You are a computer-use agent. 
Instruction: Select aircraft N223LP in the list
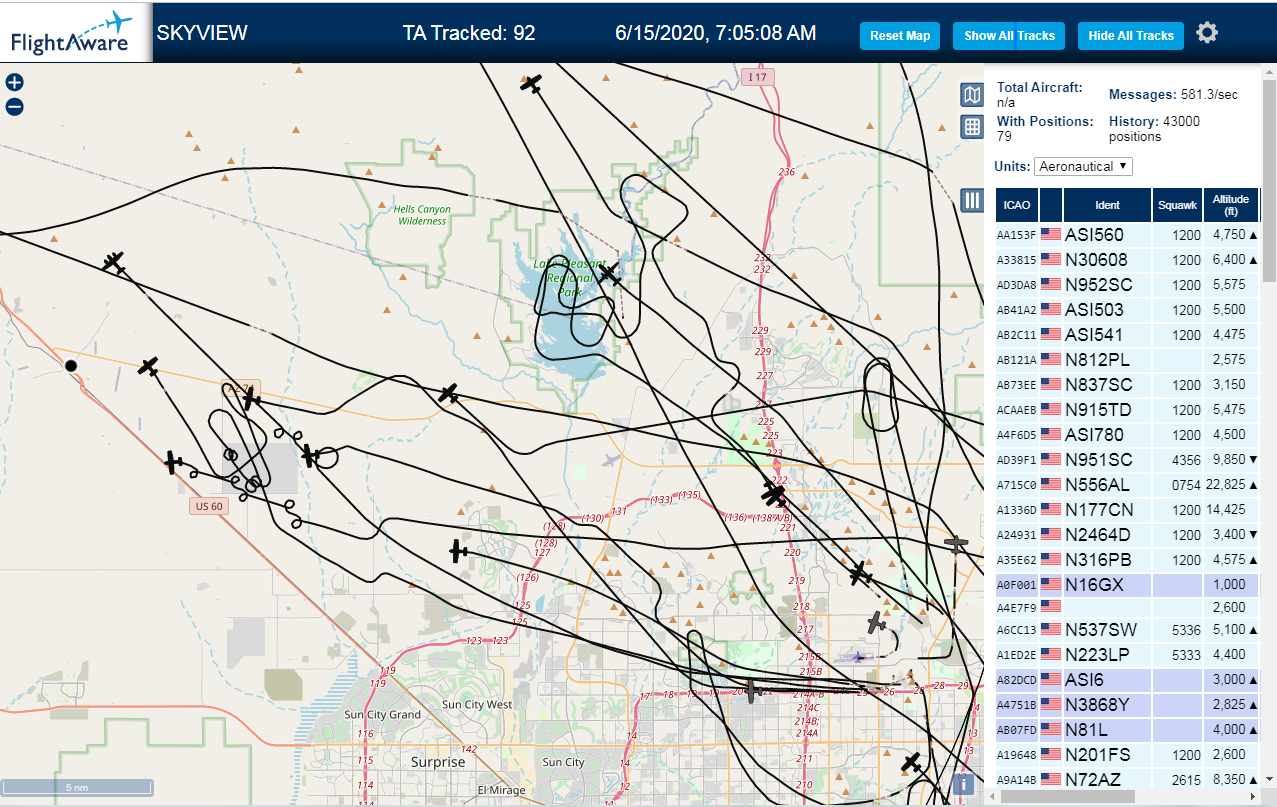point(1128,655)
